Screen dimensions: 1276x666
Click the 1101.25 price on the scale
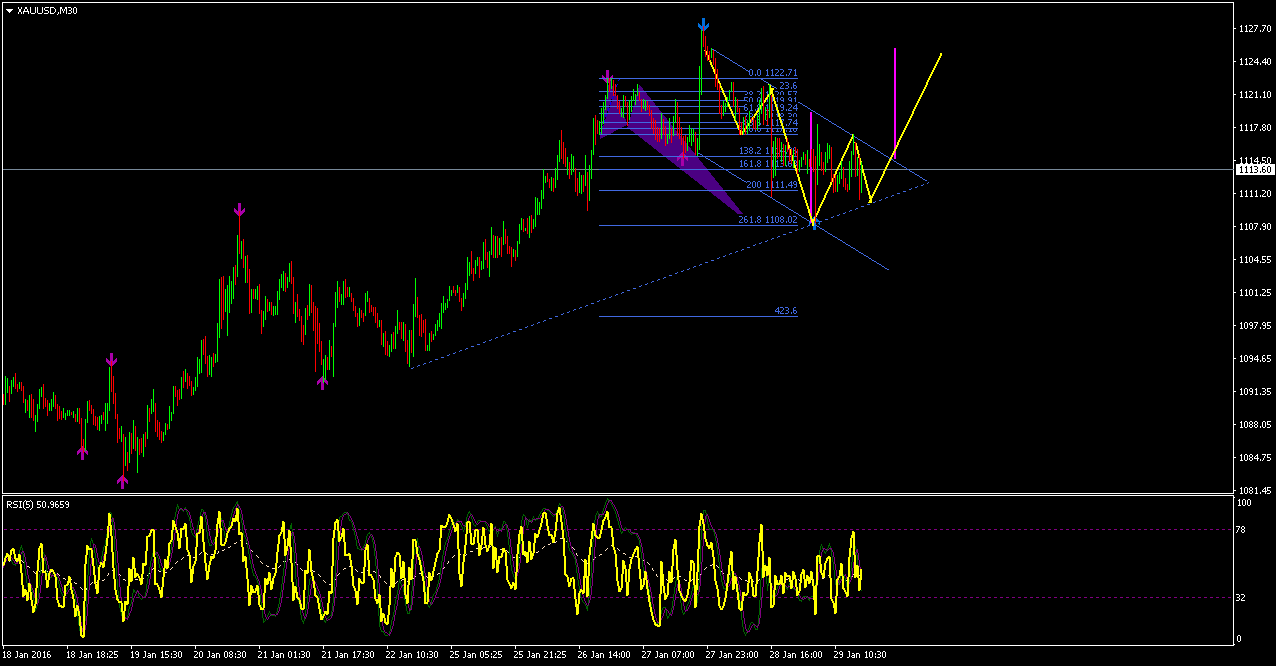click(x=1254, y=293)
